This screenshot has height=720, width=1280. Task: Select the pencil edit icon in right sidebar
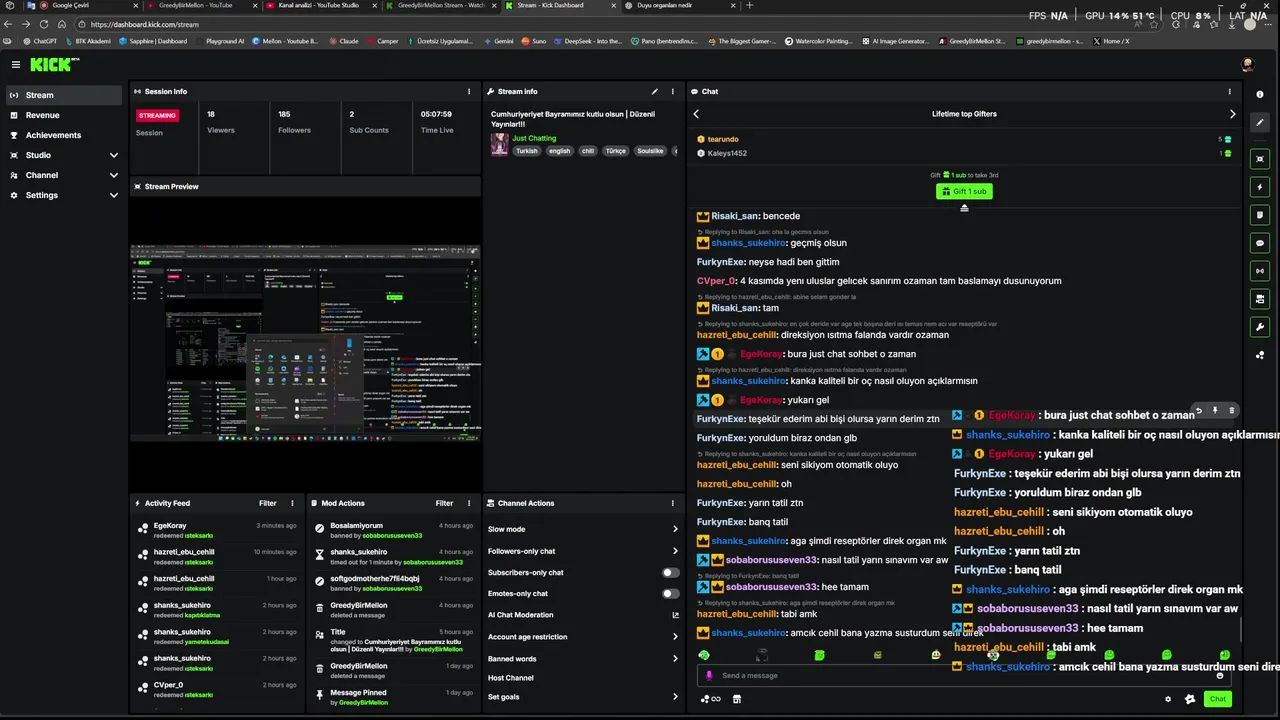tap(1260, 122)
